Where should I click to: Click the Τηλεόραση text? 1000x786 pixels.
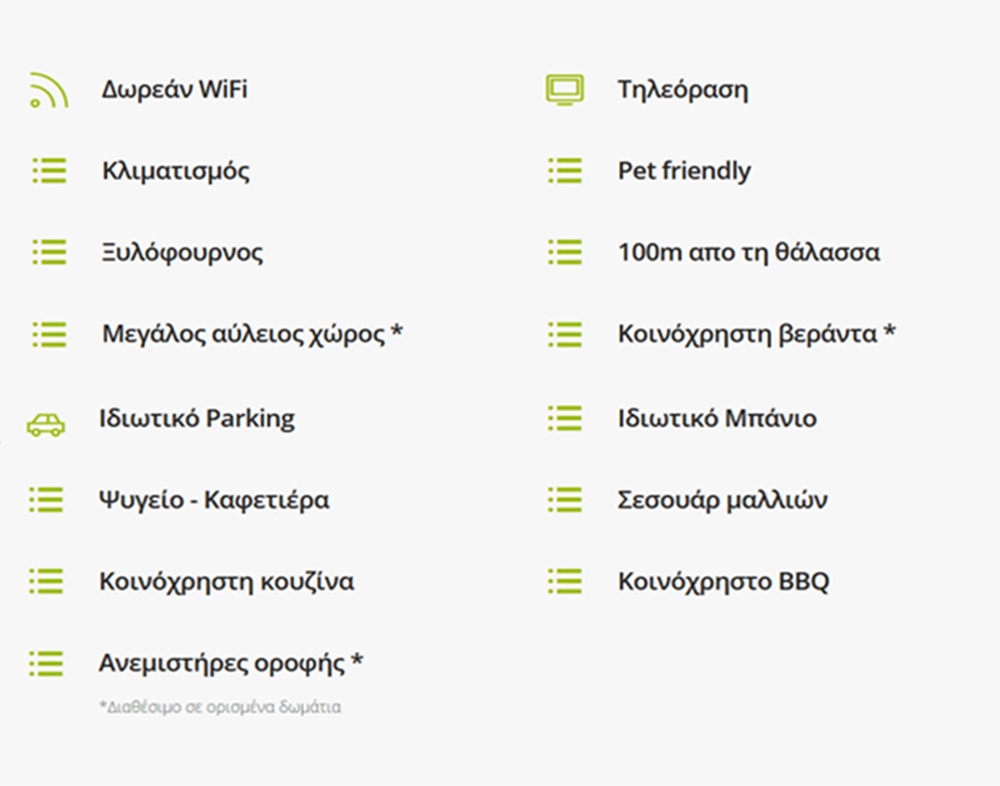tap(682, 90)
